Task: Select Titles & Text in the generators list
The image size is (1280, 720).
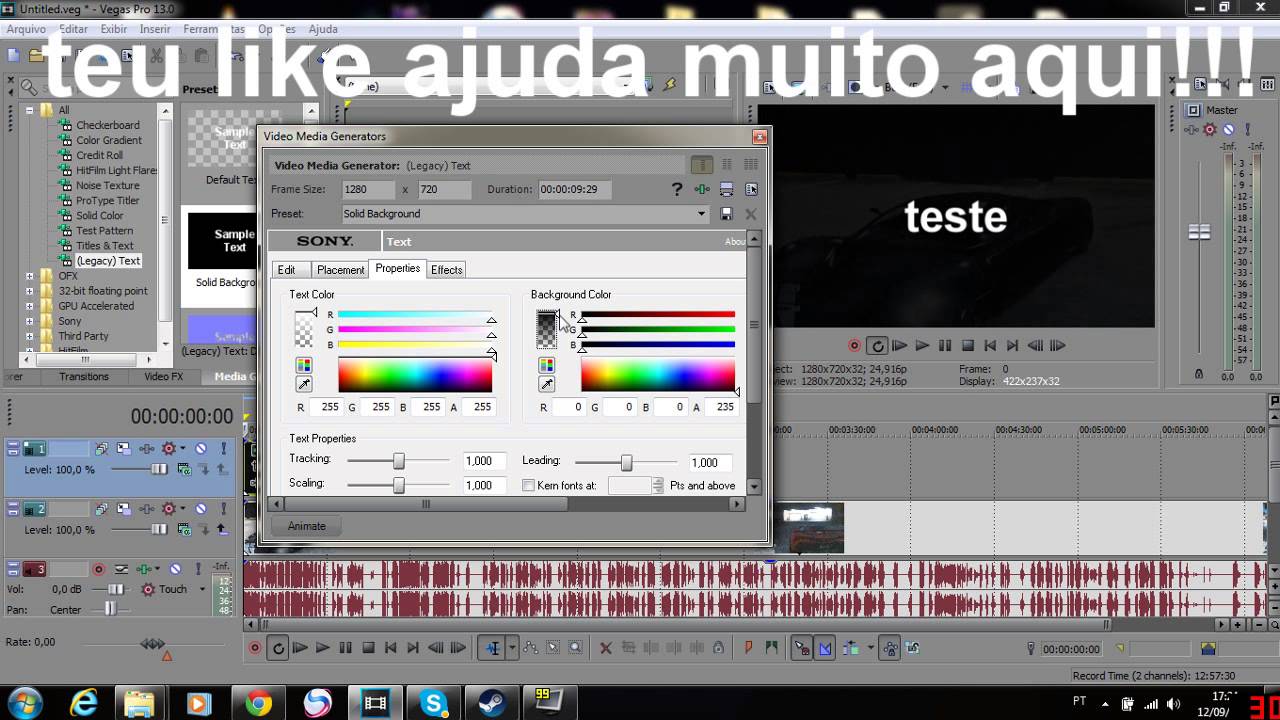Action: tap(105, 245)
